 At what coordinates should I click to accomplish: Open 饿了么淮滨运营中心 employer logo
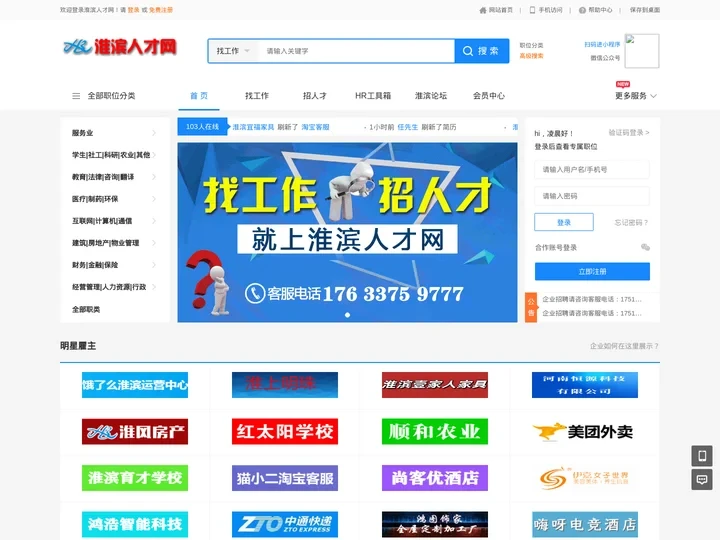click(135, 385)
